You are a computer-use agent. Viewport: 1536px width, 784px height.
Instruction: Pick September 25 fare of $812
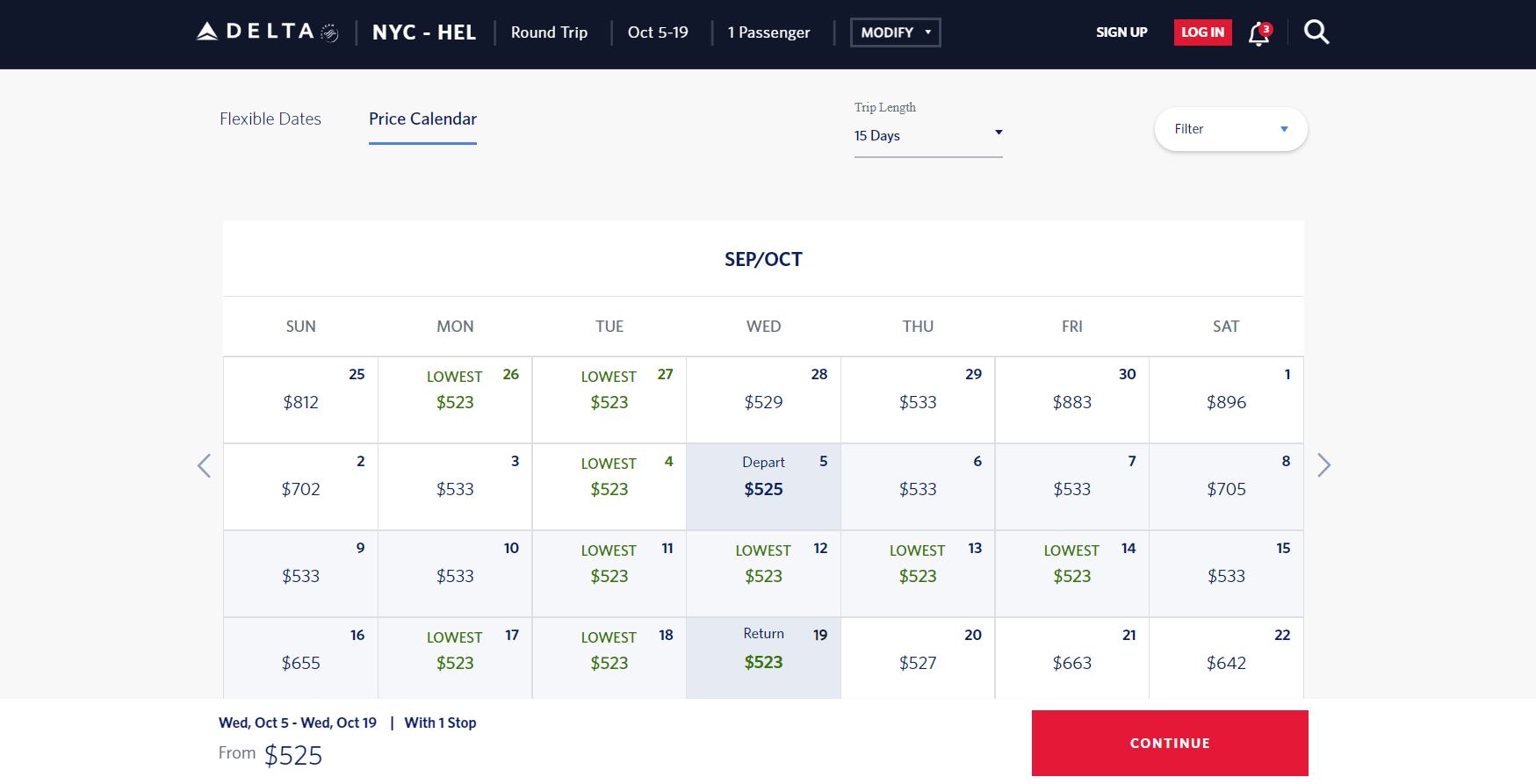click(300, 400)
